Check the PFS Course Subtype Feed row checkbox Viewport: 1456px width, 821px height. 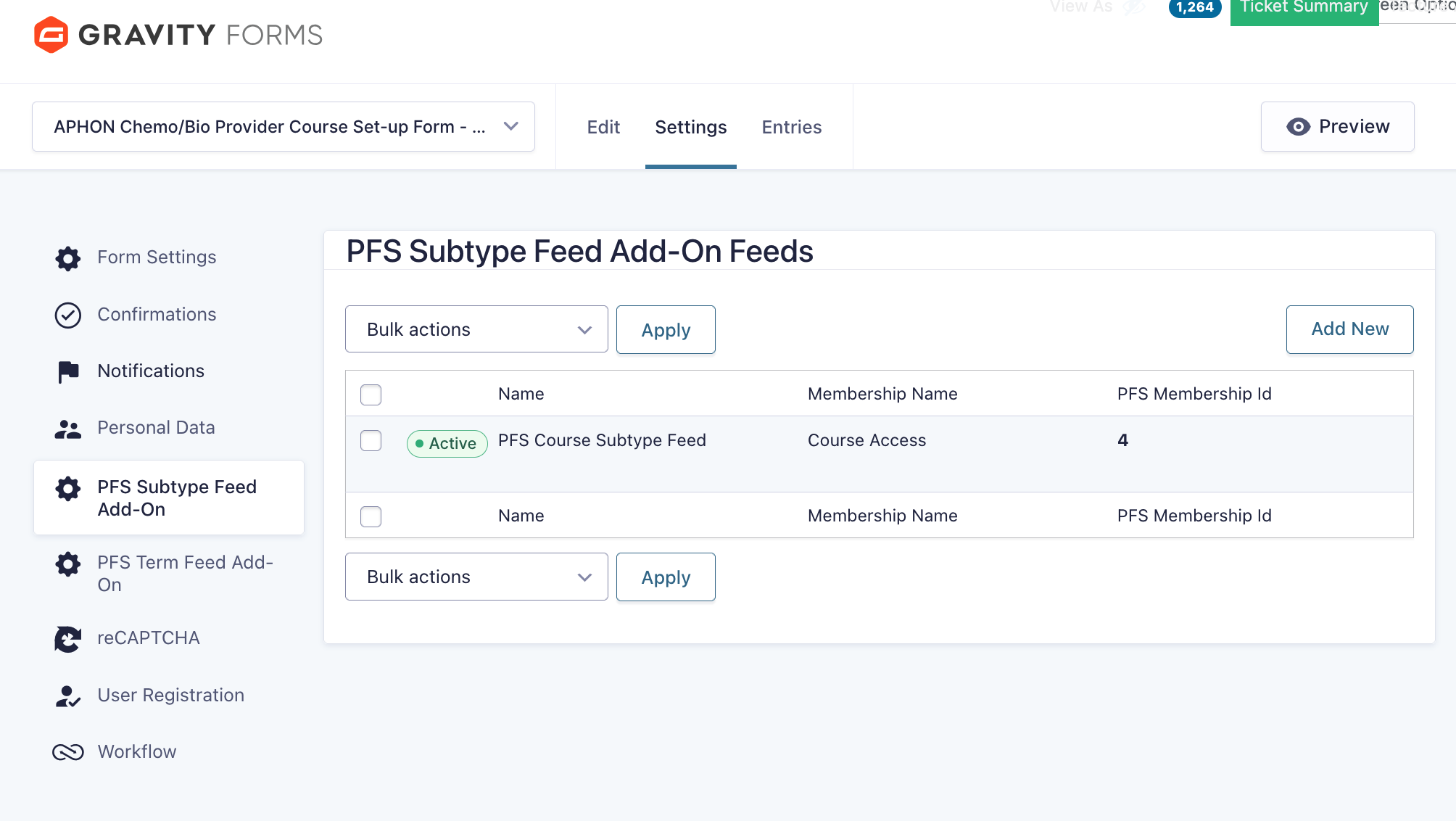point(371,441)
